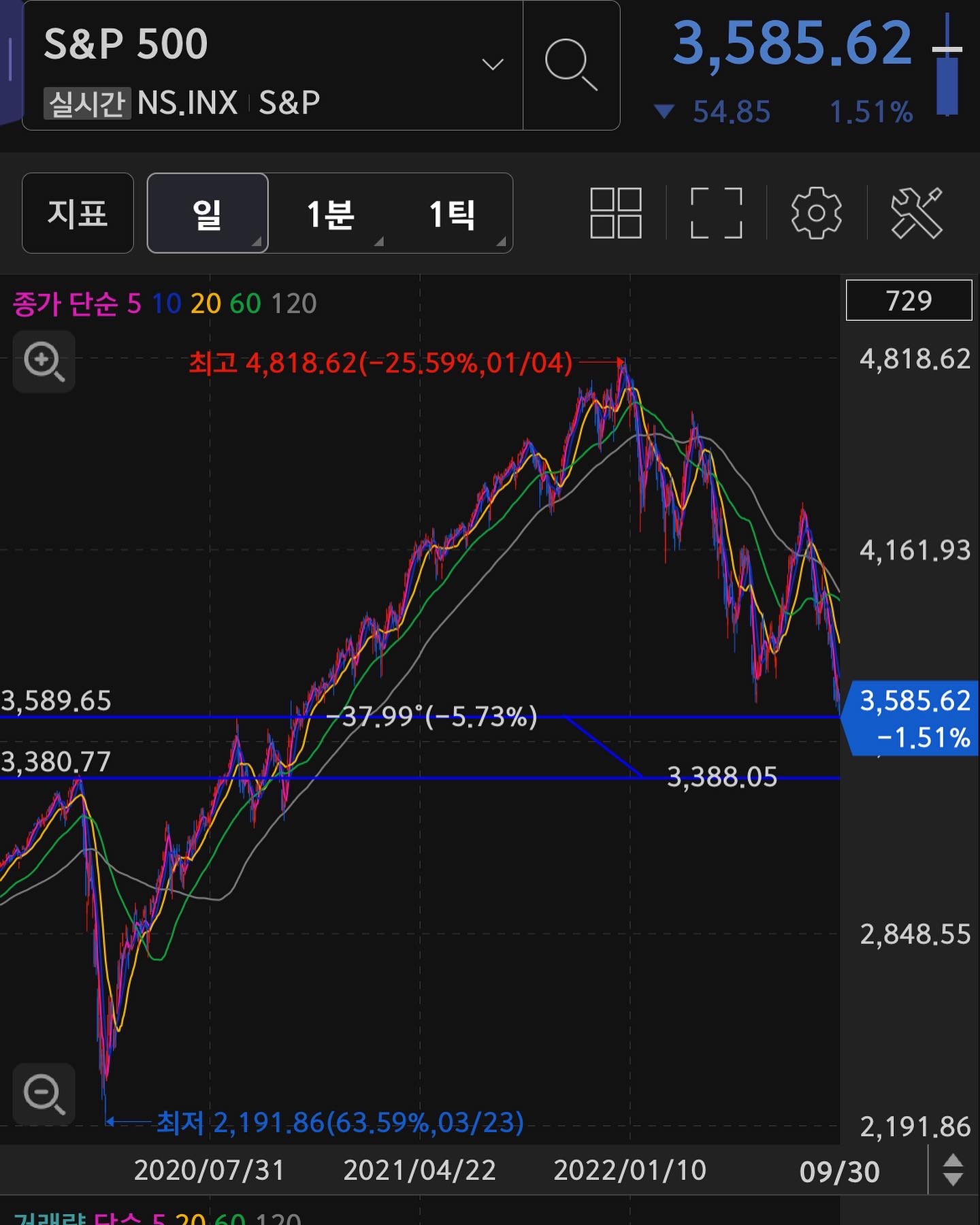
Task: Open the drawing tools wrench icon
Action: [917, 213]
